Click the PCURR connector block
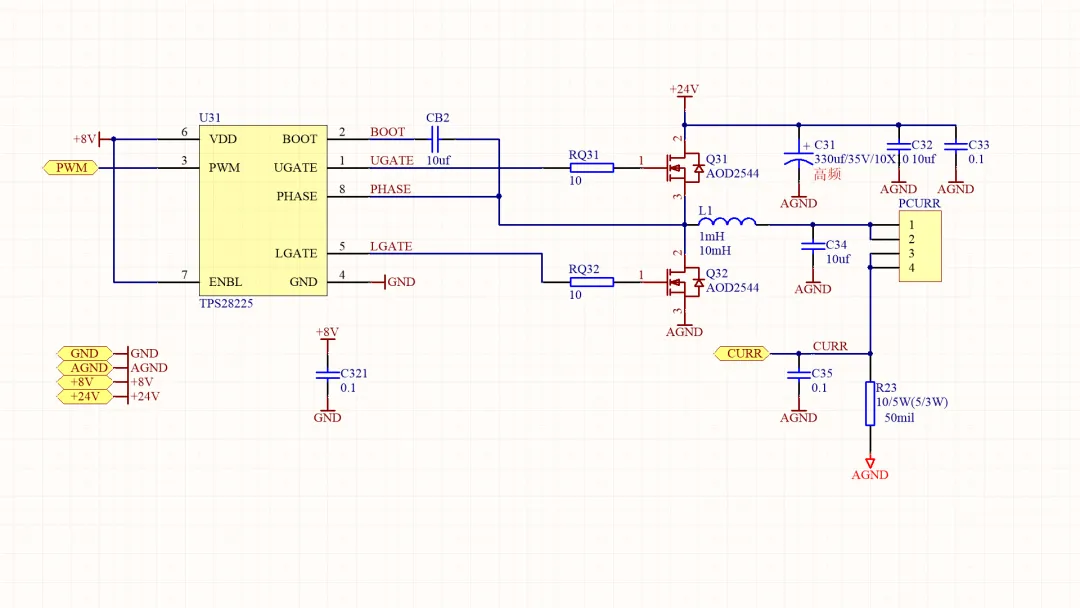The height and width of the screenshot is (608, 1080). [920, 246]
